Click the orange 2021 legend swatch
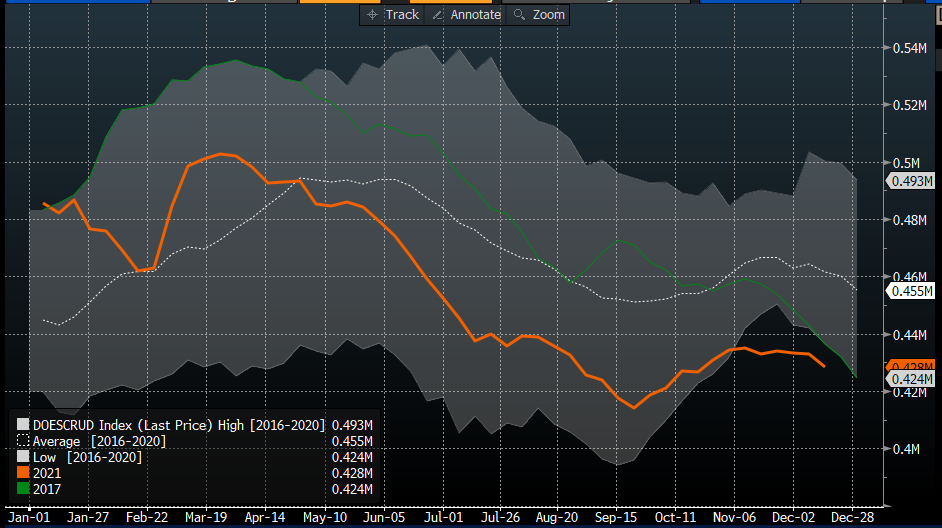942x528 pixels. (x=24, y=472)
